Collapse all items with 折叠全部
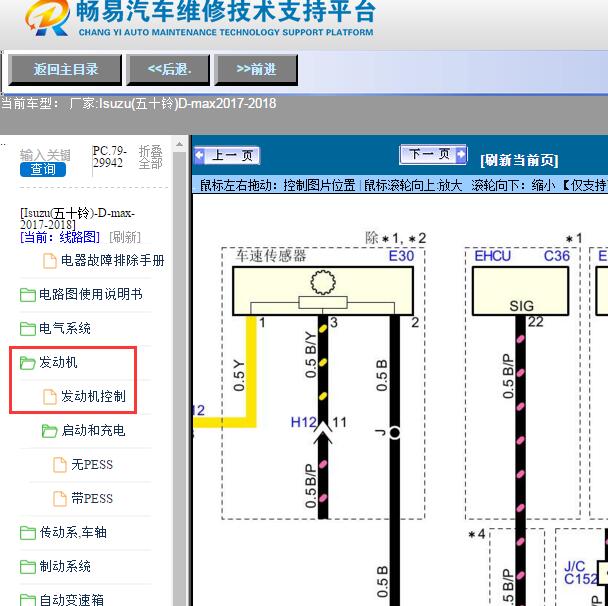The width and height of the screenshot is (608, 606). click(x=150, y=157)
